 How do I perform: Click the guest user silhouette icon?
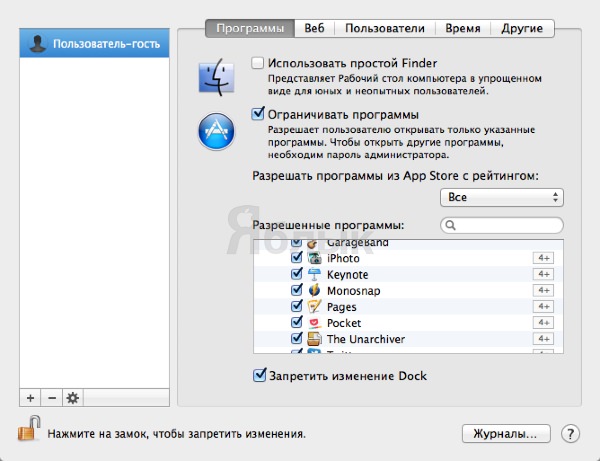38,44
